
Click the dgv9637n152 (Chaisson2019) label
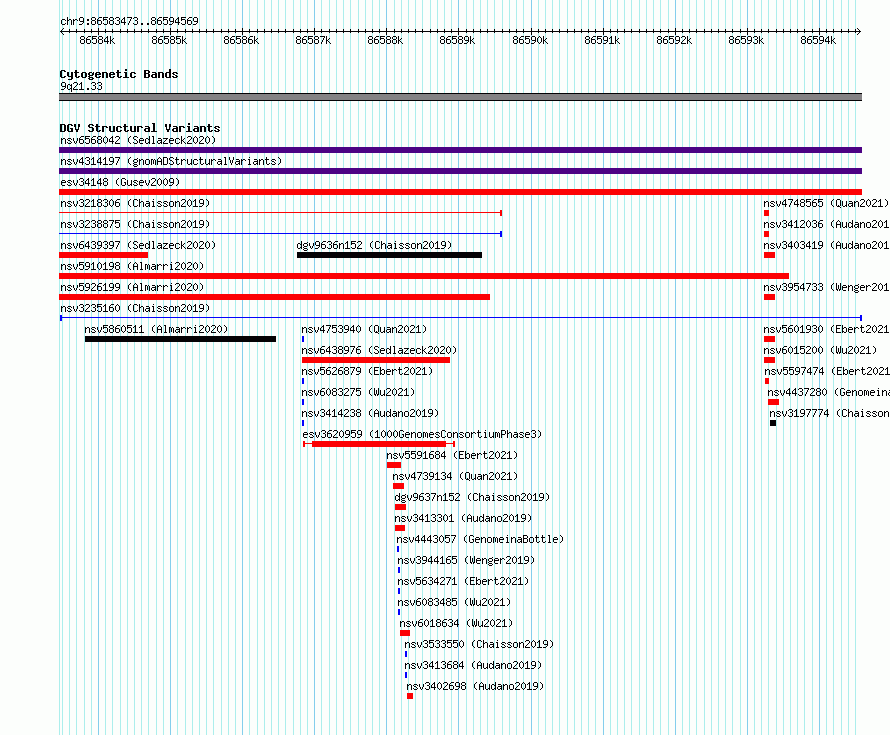tap(472, 497)
